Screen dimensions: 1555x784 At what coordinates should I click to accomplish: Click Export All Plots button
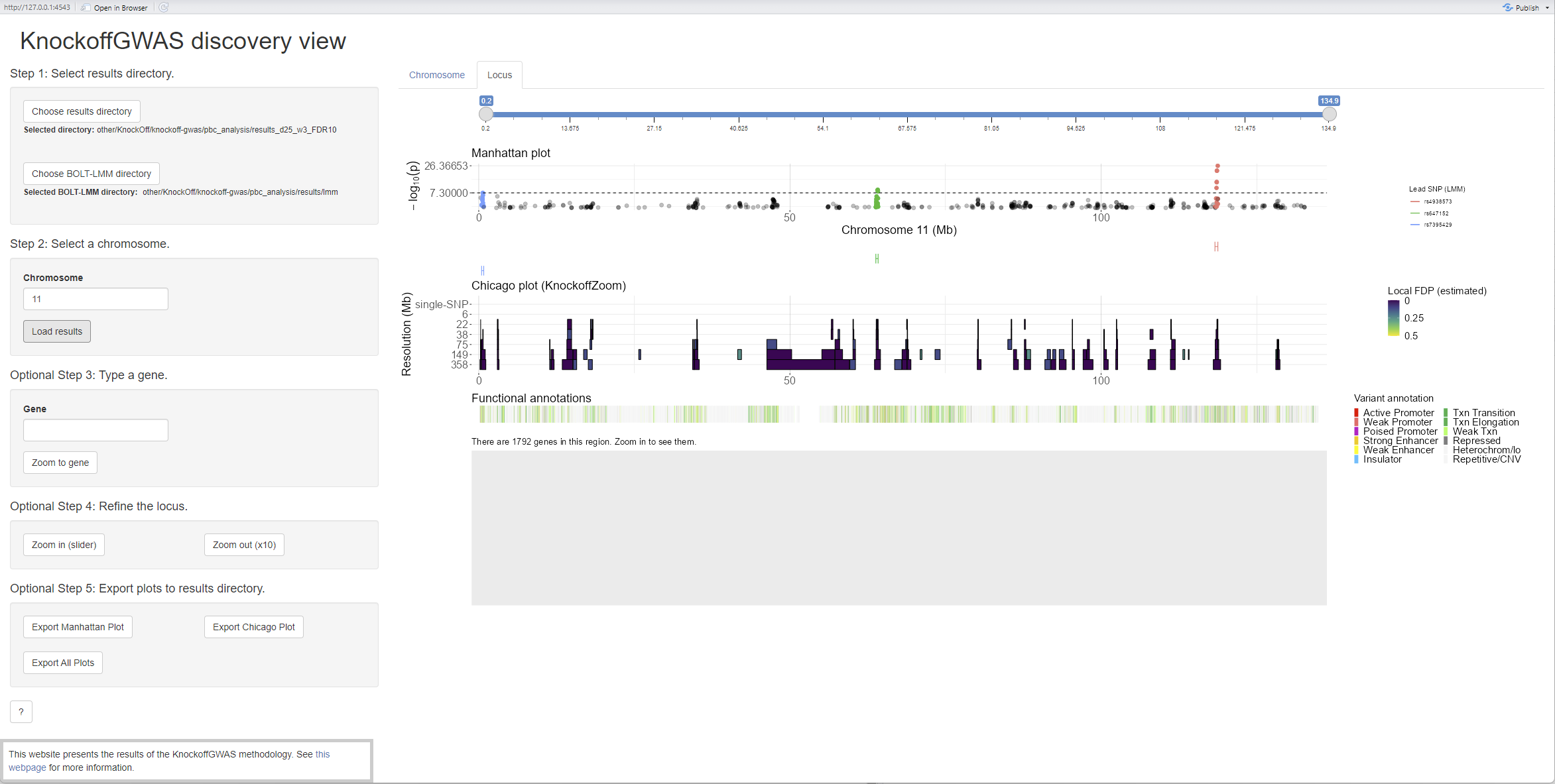pos(63,663)
